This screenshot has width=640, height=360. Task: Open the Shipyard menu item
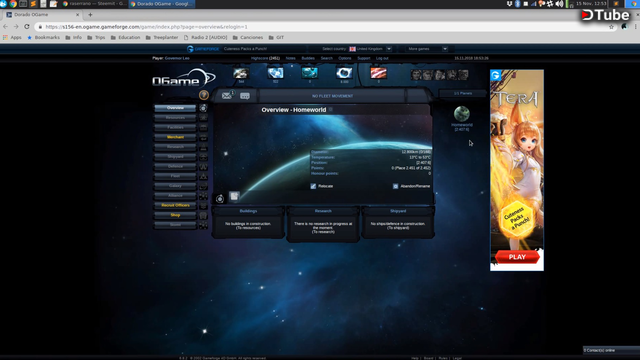click(175, 157)
